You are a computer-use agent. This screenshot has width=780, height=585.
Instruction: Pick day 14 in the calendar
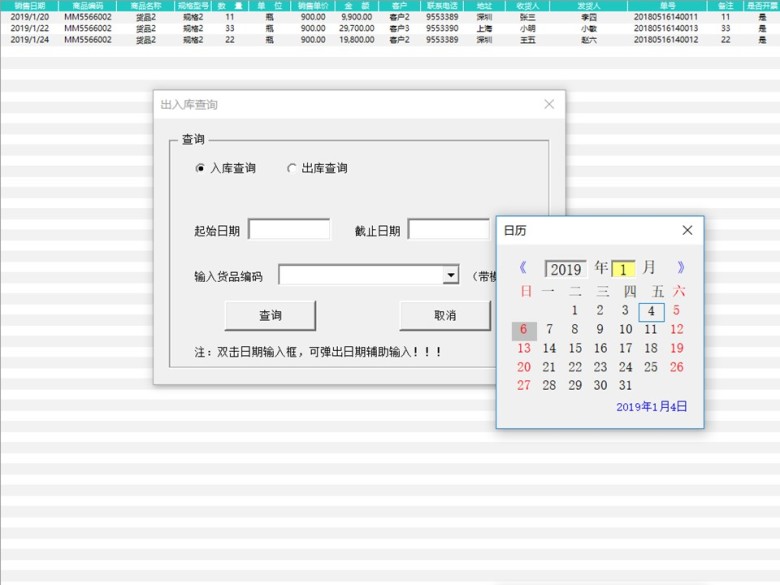tap(549, 348)
